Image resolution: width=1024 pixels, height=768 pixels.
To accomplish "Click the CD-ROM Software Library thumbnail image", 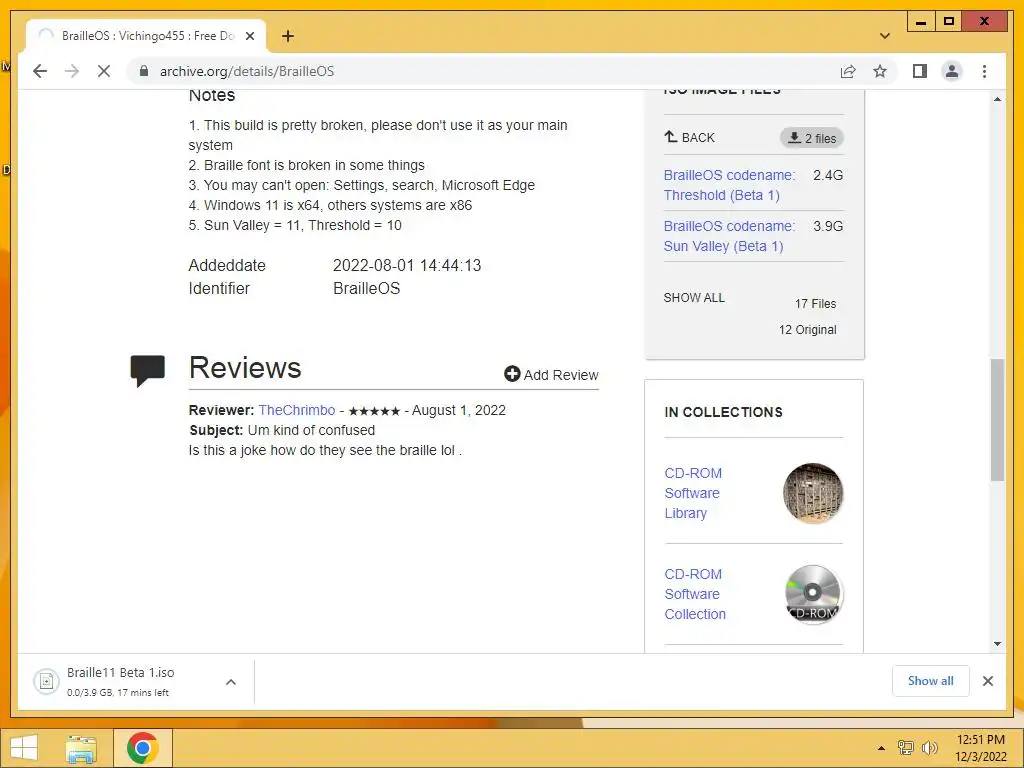I will [x=813, y=493].
